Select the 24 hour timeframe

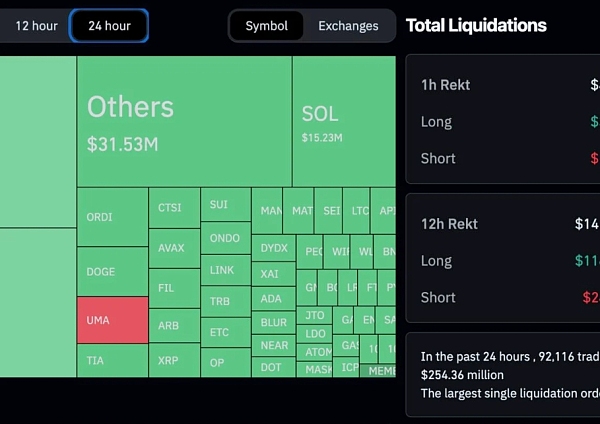(x=109, y=26)
